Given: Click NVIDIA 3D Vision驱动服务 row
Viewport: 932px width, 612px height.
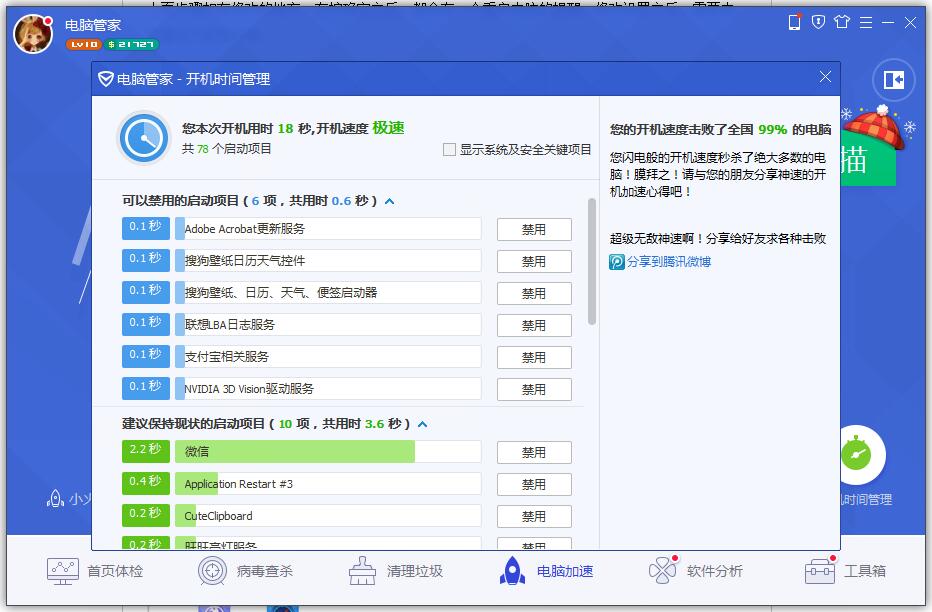Looking at the screenshot, I should point(328,389).
